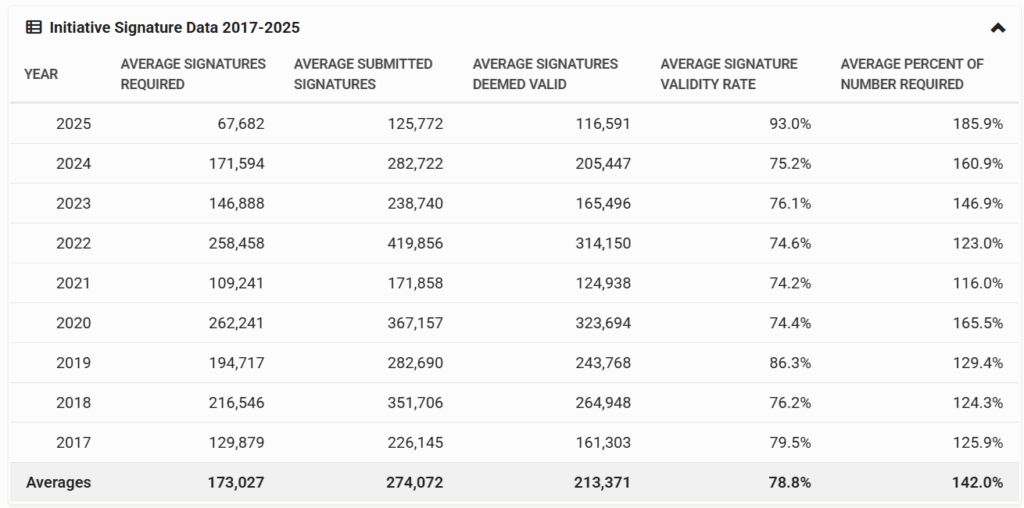Image resolution: width=1024 pixels, height=508 pixels.
Task: Select the 185.9% percent of required cell
Action: [x=979, y=124]
